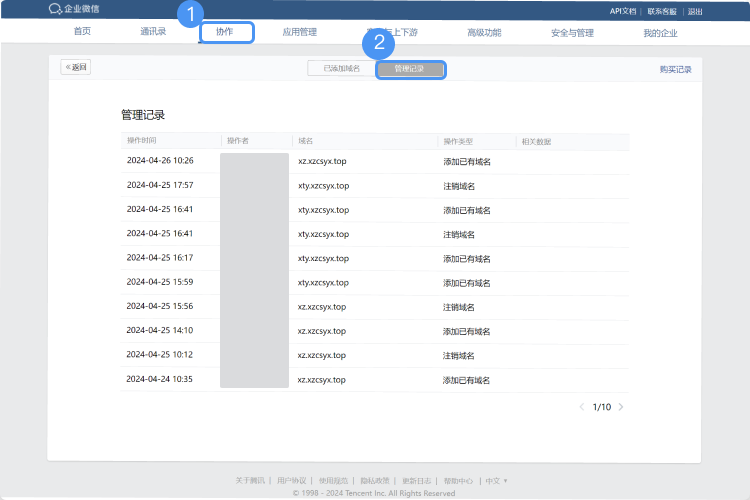
Task: Open 购买记录 link
Action: point(675,69)
